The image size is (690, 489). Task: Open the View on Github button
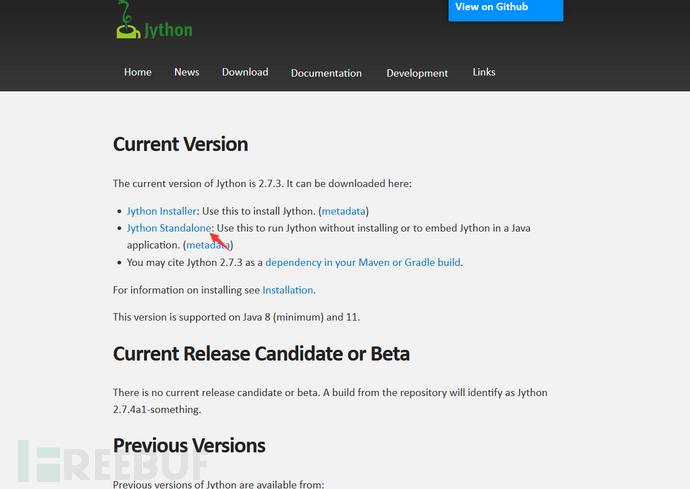pos(506,9)
